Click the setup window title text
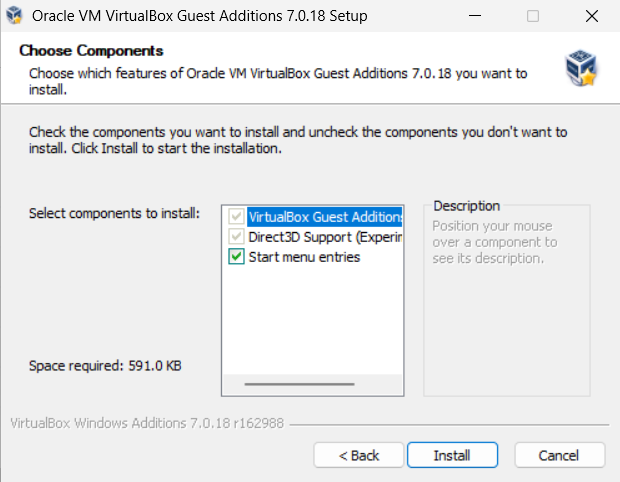The width and height of the screenshot is (620, 482). pyautogui.click(x=200, y=16)
